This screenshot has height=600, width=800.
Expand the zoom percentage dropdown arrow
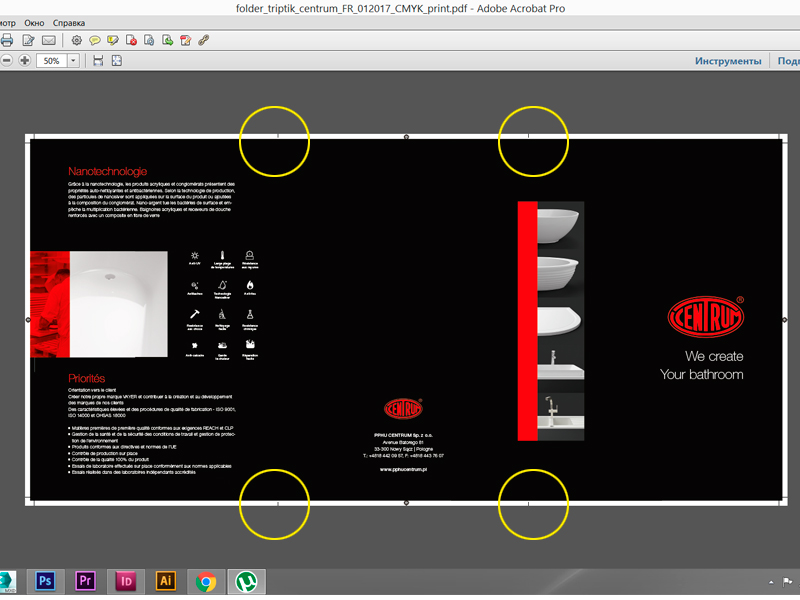click(73, 61)
